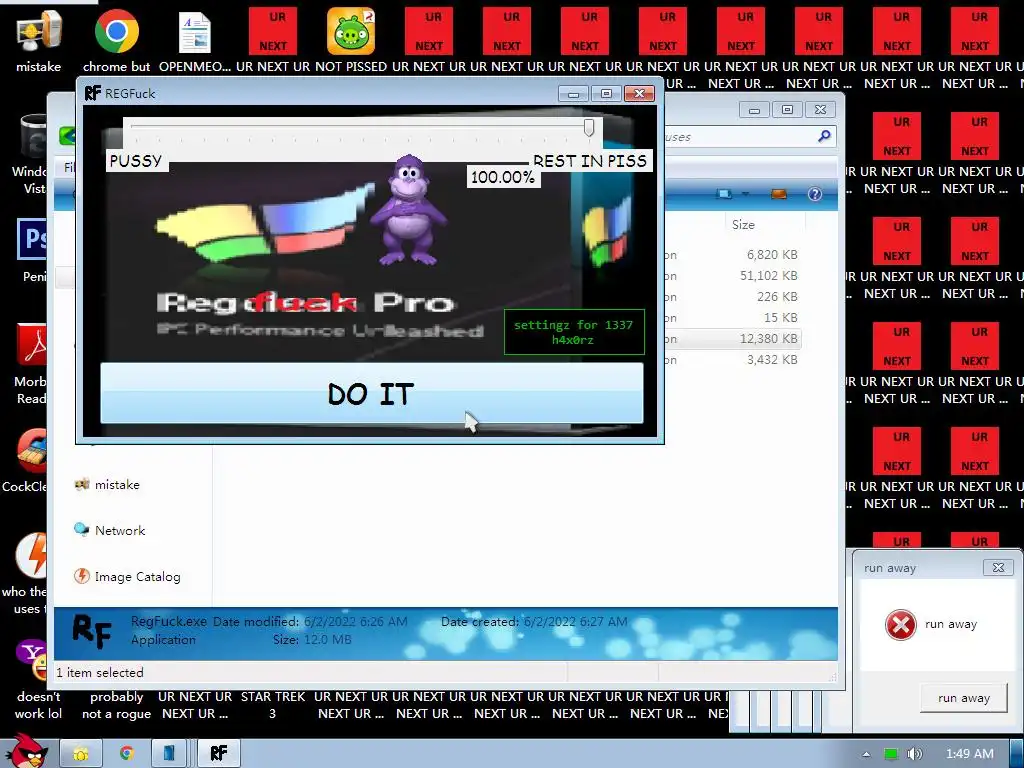
Task: Select the 'STAR TREK 3' desktop label
Action: click(x=272, y=705)
